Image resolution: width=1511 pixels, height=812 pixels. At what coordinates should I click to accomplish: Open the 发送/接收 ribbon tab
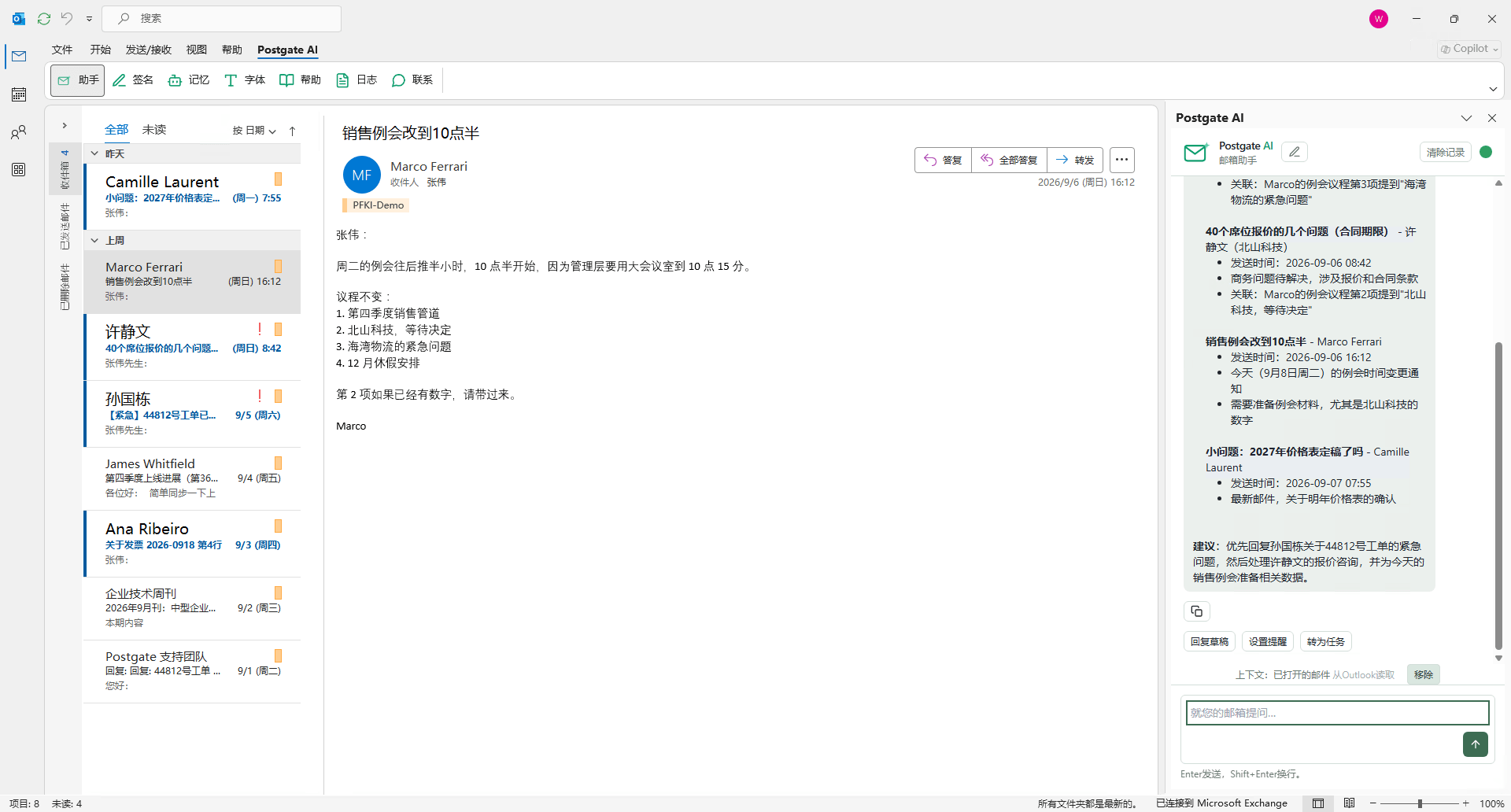pos(149,50)
